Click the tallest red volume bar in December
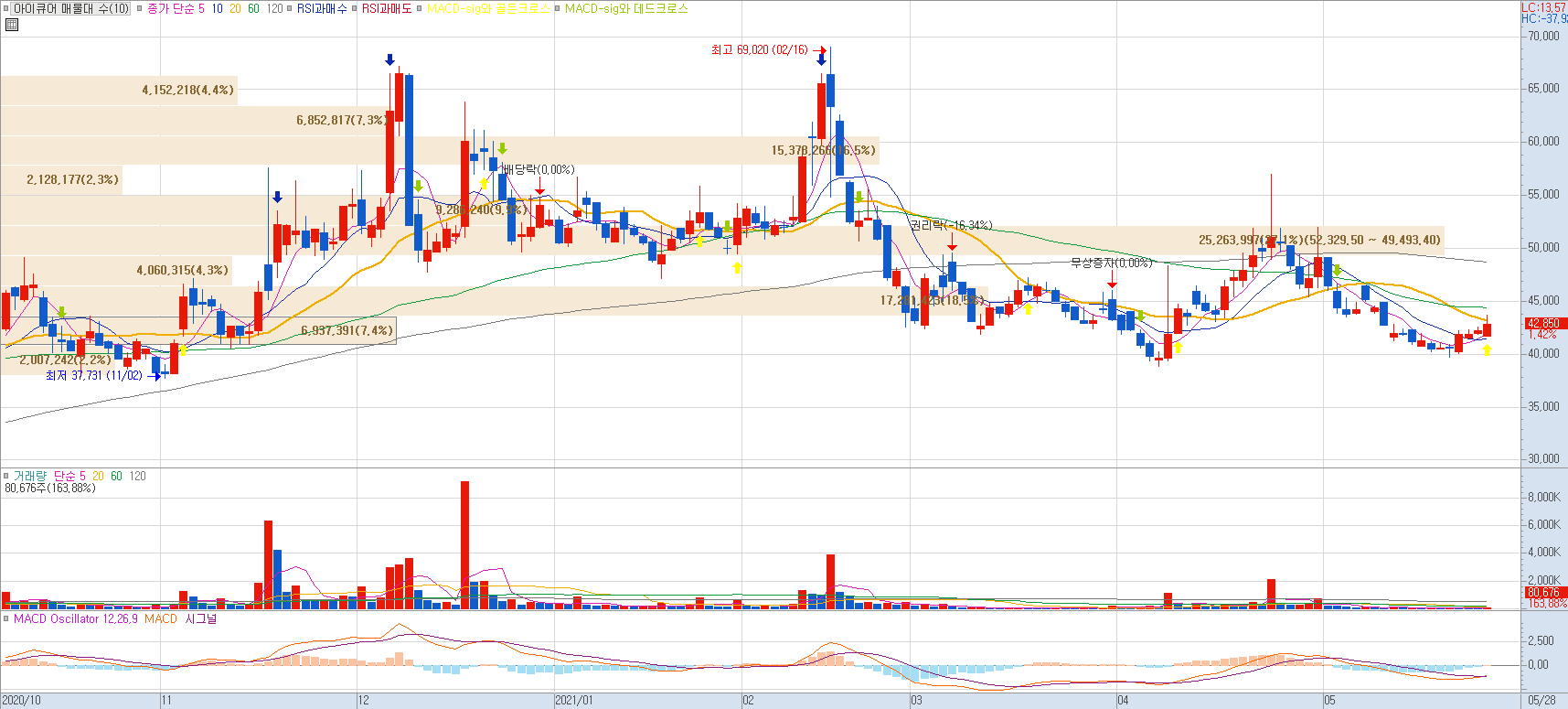 464,544
